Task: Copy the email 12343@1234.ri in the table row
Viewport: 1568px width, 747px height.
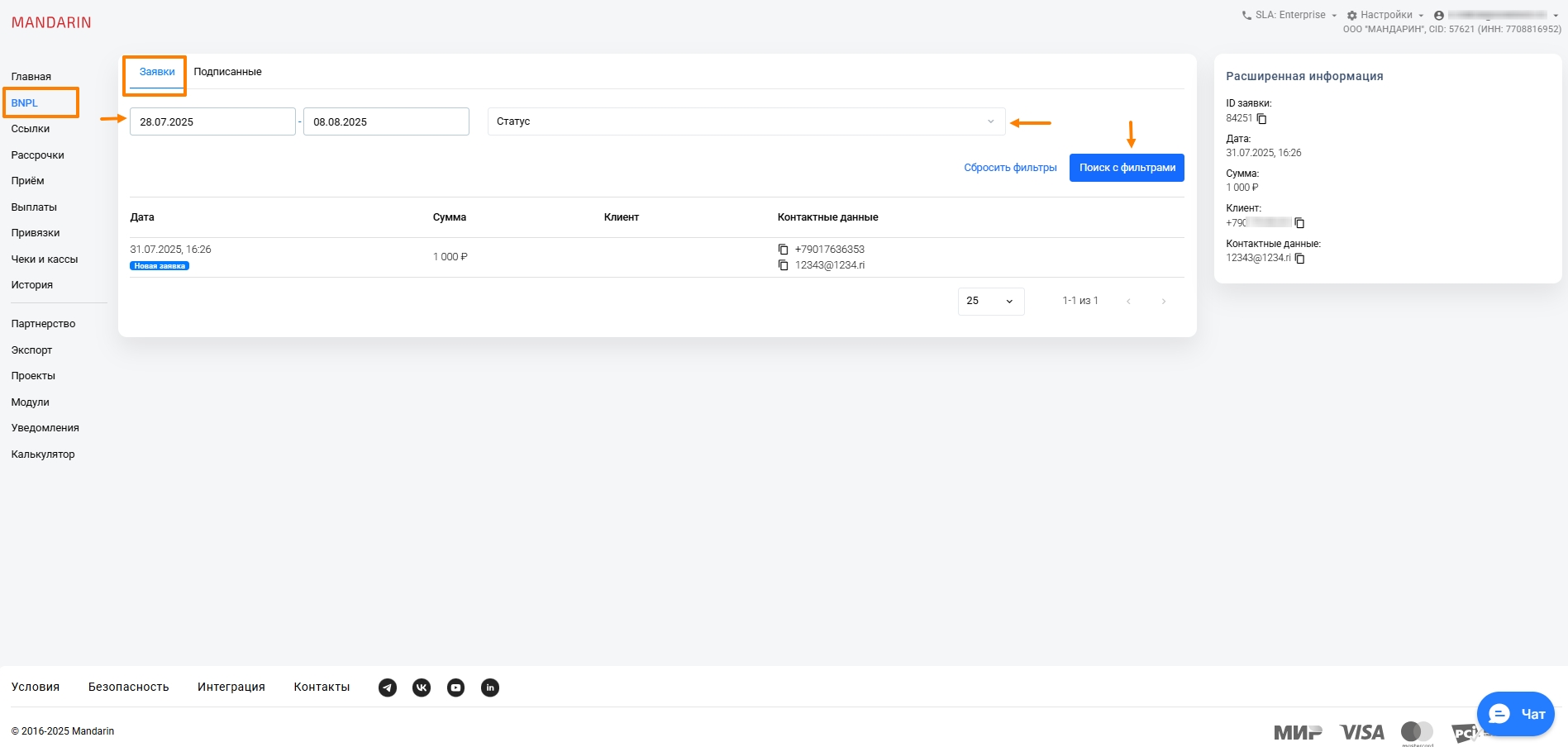Action: pos(783,265)
